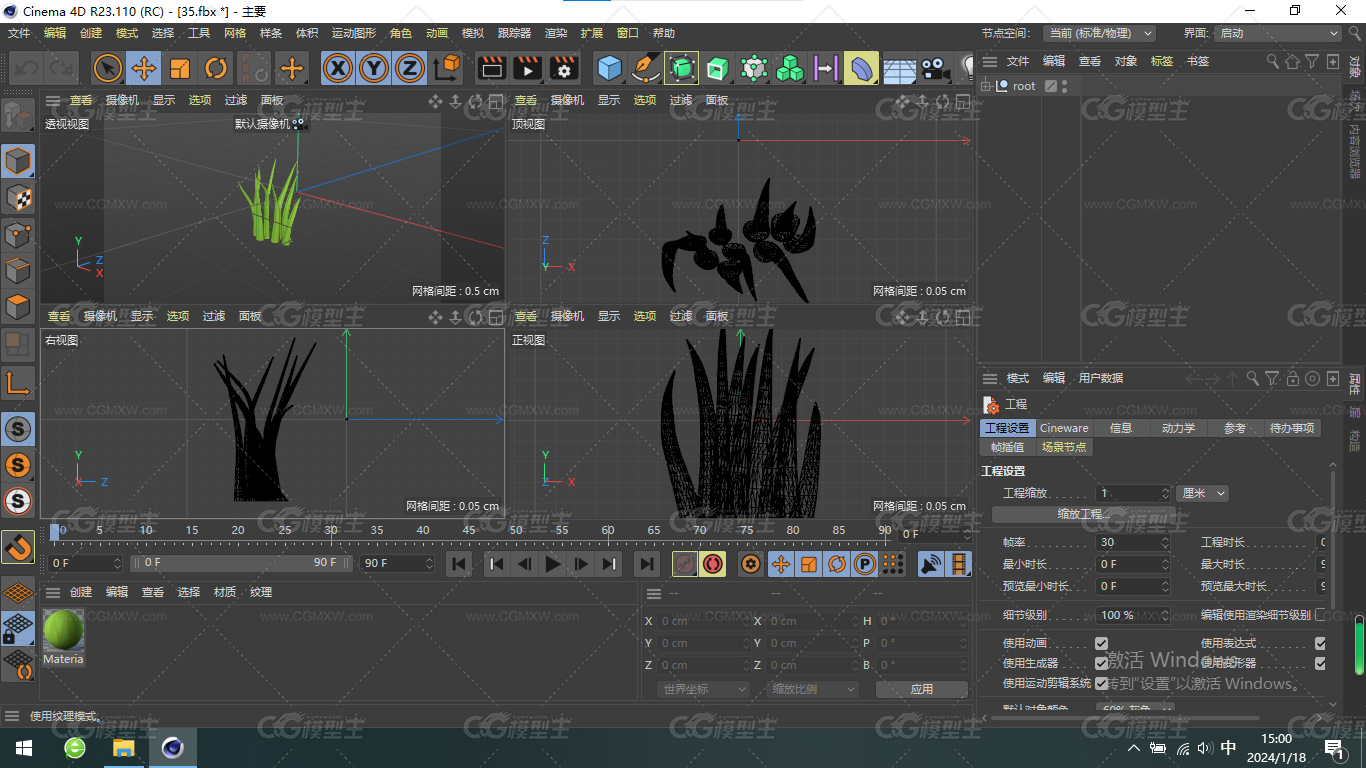This screenshot has height=768, width=1366.
Task: Click 工程缩放 value stepper arrows
Action: tap(1165, 493)
